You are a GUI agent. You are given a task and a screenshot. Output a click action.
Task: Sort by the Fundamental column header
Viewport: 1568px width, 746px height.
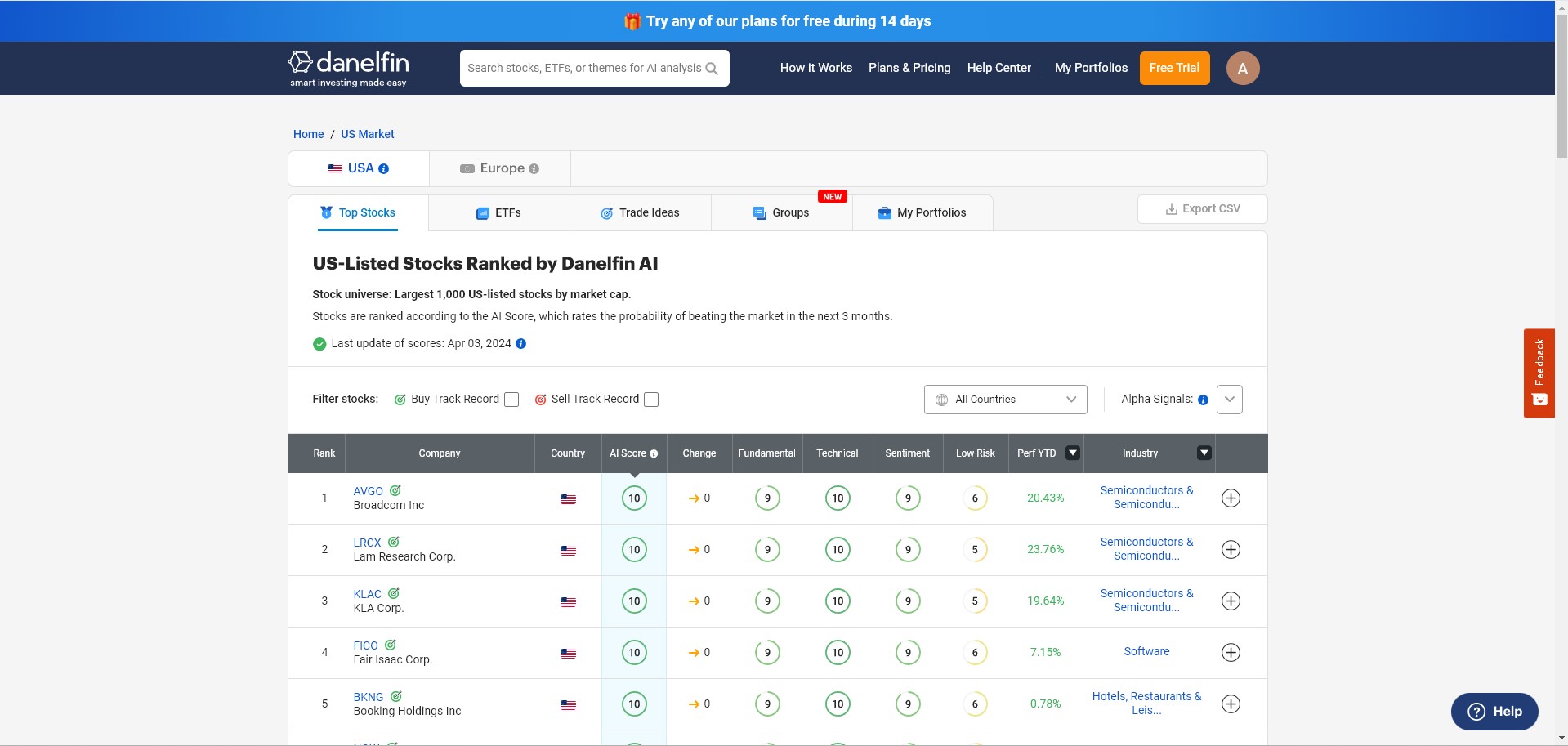coord(767,453)
